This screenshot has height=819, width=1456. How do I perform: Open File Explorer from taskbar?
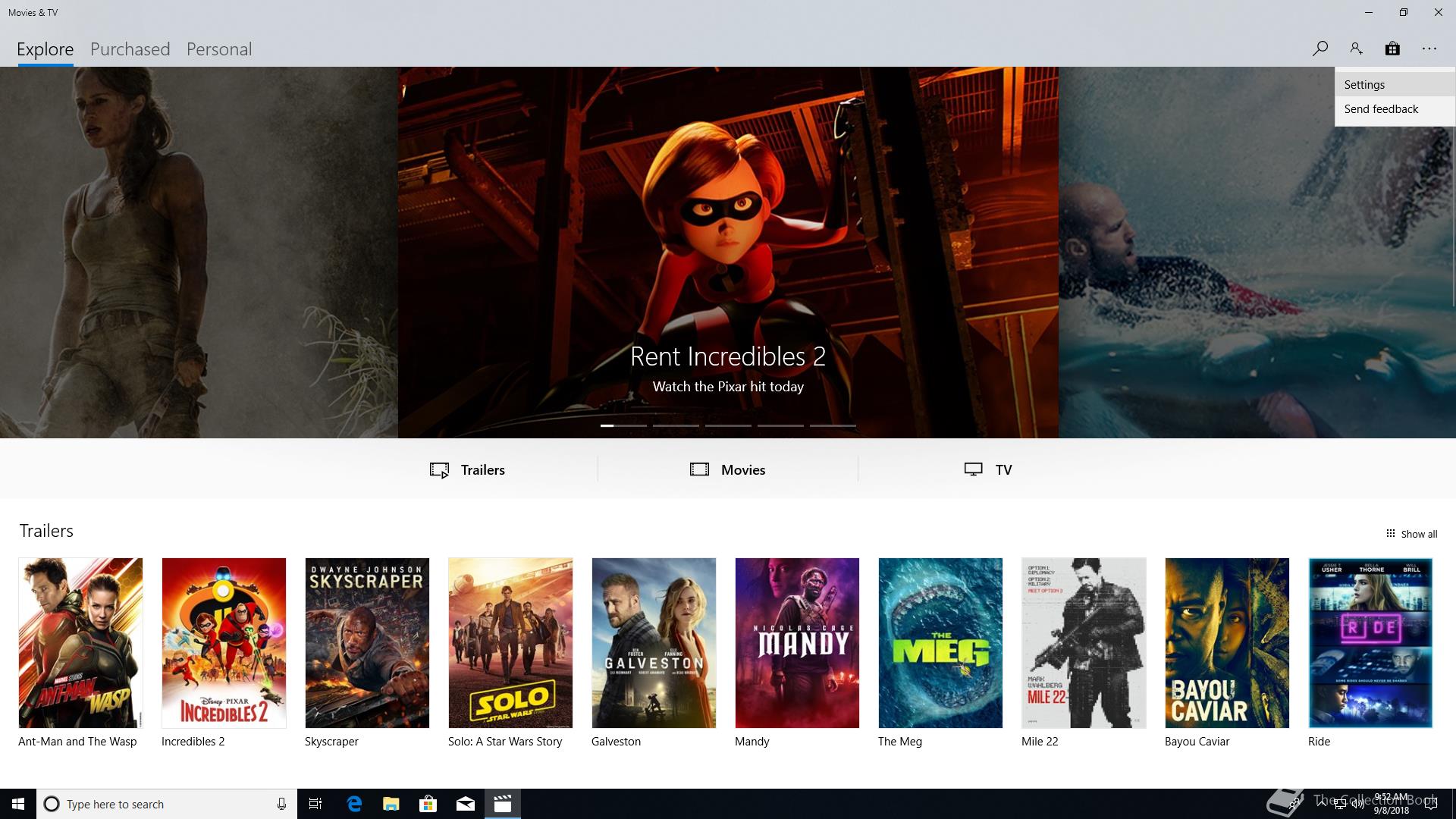[391, 804]
